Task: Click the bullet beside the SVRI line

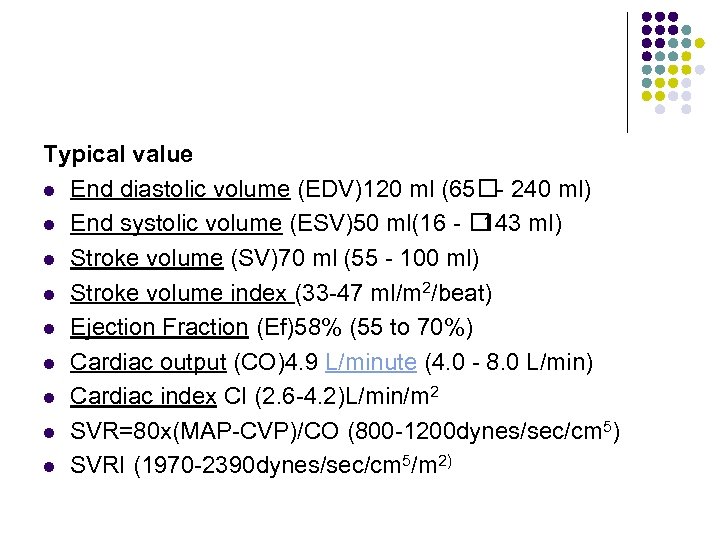Action: (49, 466)
